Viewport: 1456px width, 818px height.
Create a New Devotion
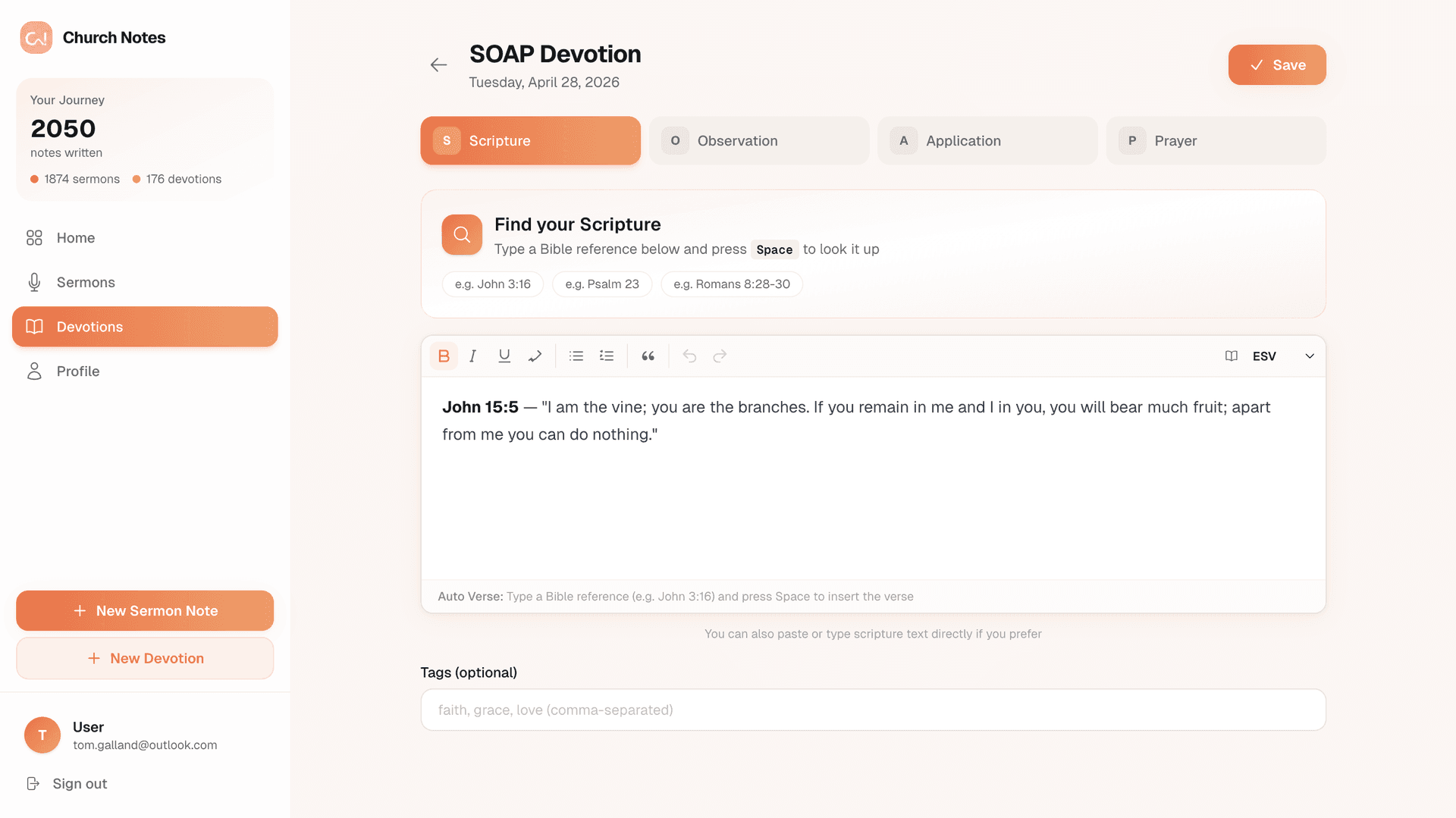(145, 658)
